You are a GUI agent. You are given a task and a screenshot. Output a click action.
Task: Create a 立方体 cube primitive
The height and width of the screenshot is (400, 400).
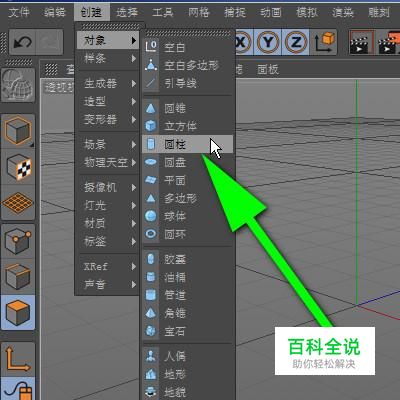tap(187, 126)
